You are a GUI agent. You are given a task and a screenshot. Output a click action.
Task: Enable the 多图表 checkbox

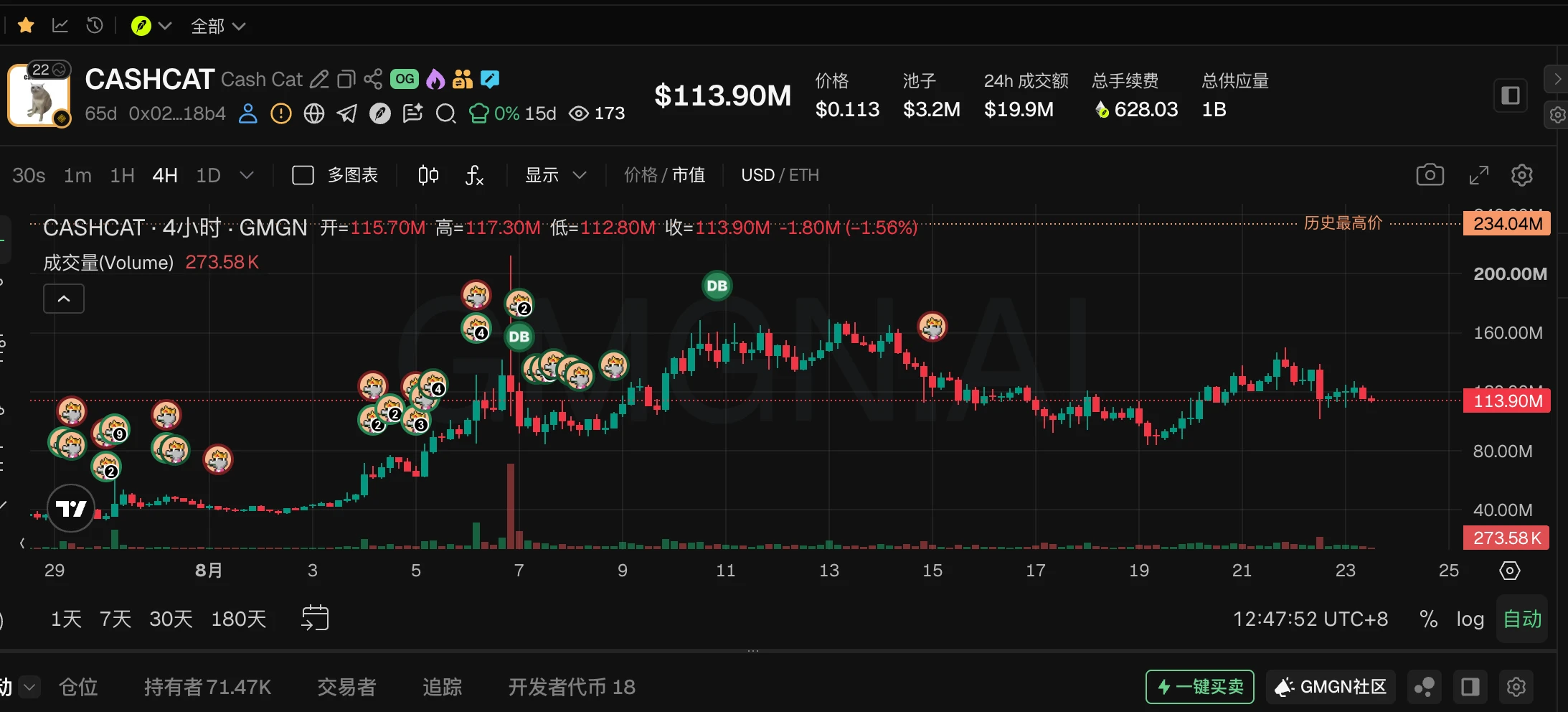coord(303,175)
